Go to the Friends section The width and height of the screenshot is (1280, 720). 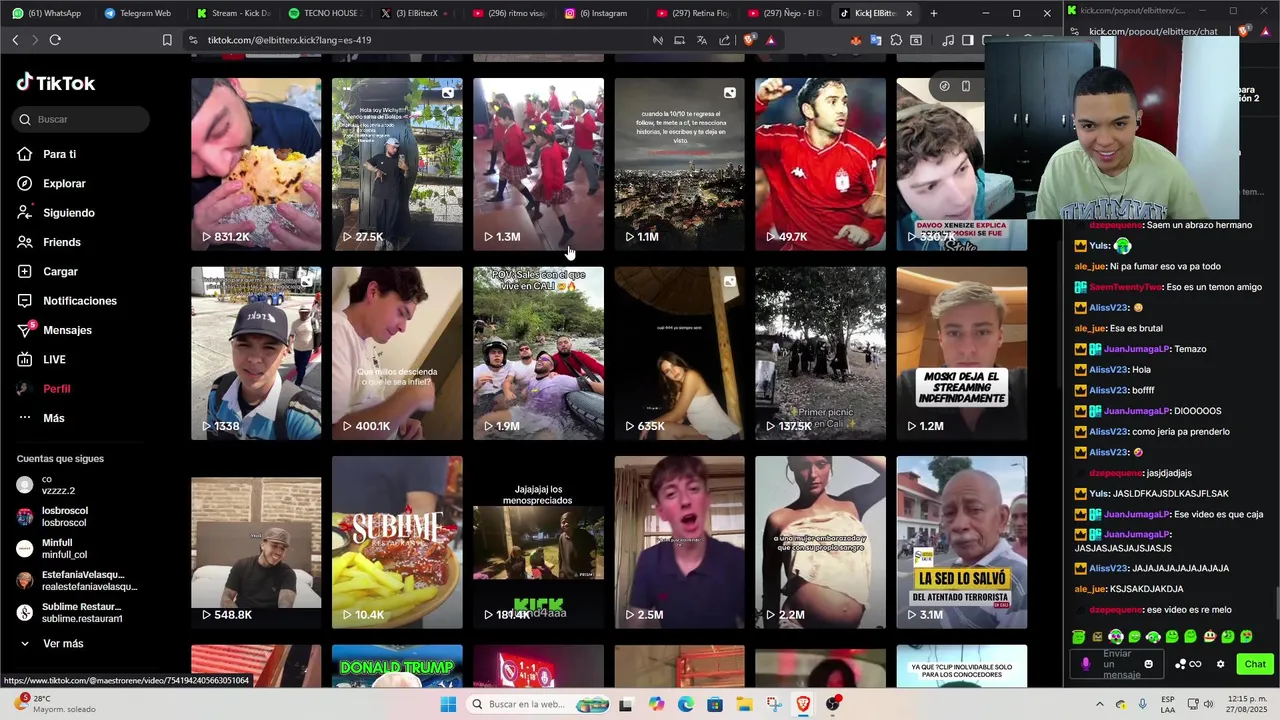coord(49,242)
